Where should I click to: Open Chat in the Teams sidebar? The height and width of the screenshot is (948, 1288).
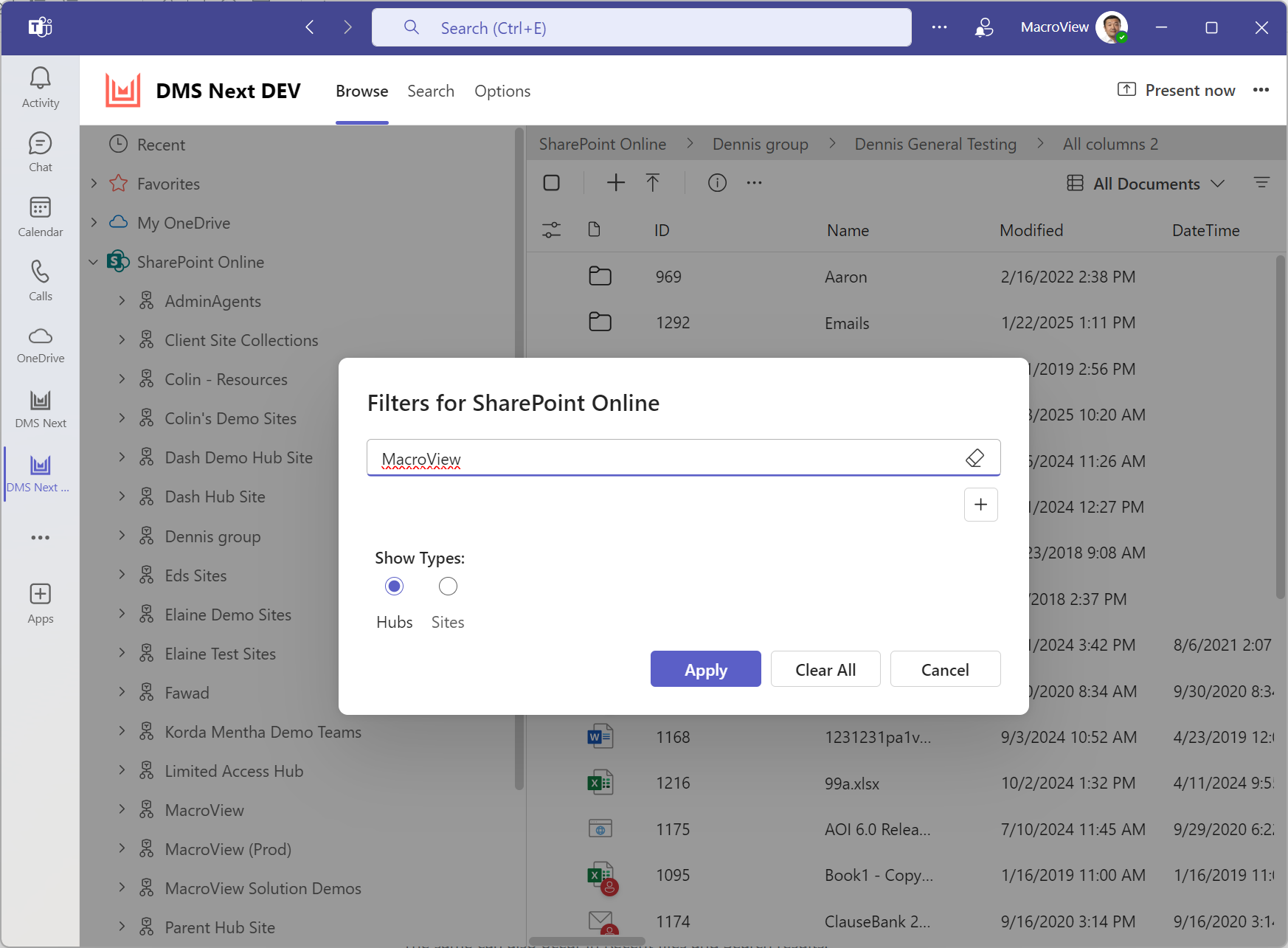[41, 152]
